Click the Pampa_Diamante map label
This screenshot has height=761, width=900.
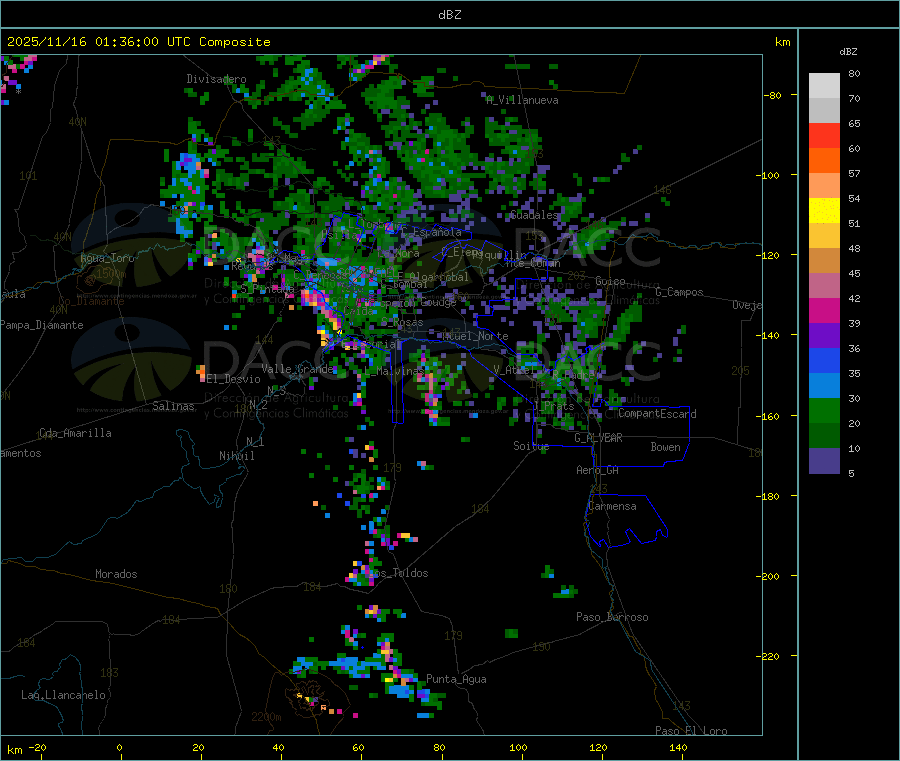(42, 325)
